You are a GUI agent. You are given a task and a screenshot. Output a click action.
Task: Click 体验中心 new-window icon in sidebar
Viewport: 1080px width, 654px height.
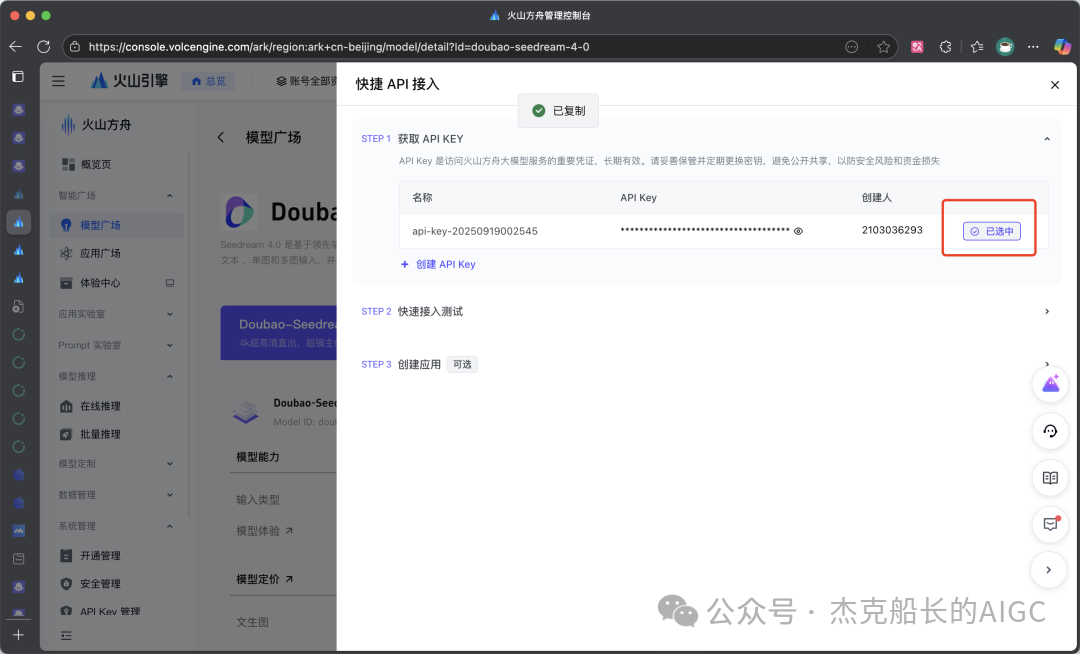(x=169, y=283)
